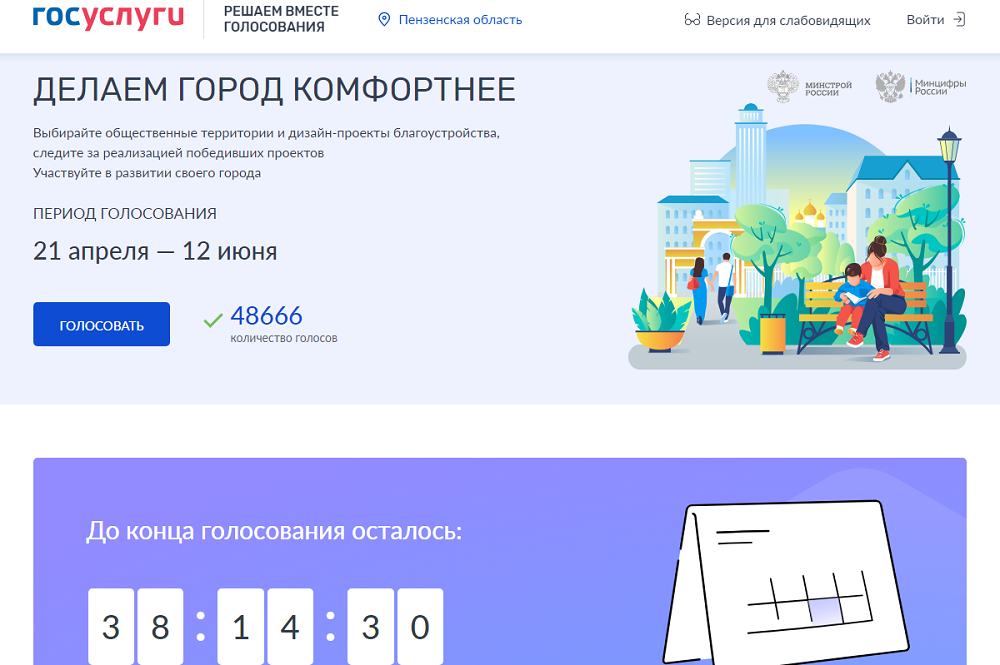The image size is (1000, 665).
Task: Open Версия для слабовидящих
Action: tap(788, 20)
